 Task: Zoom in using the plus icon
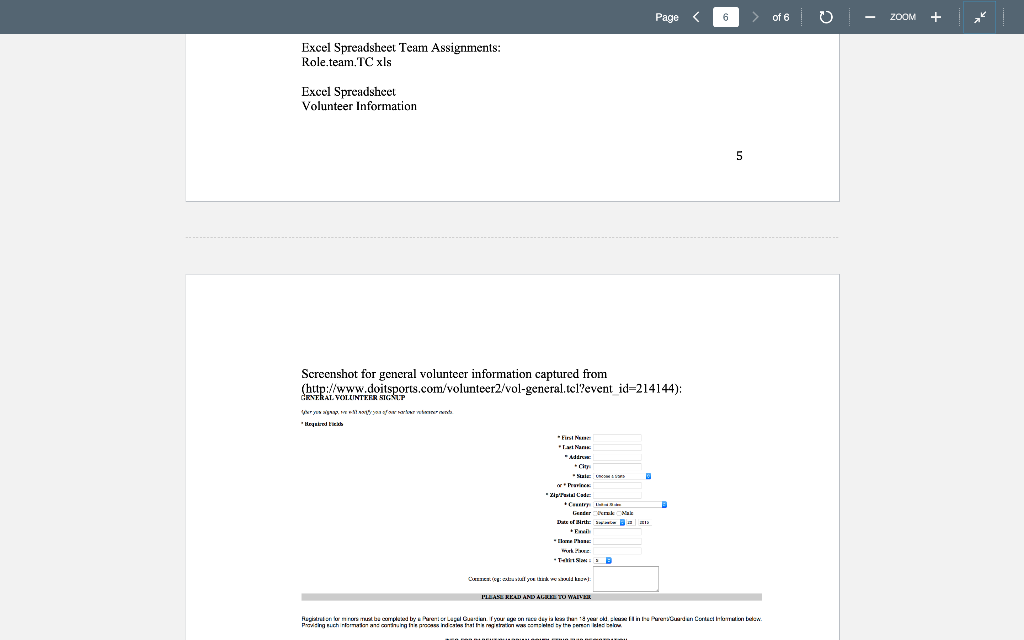(x=935, y=17)
